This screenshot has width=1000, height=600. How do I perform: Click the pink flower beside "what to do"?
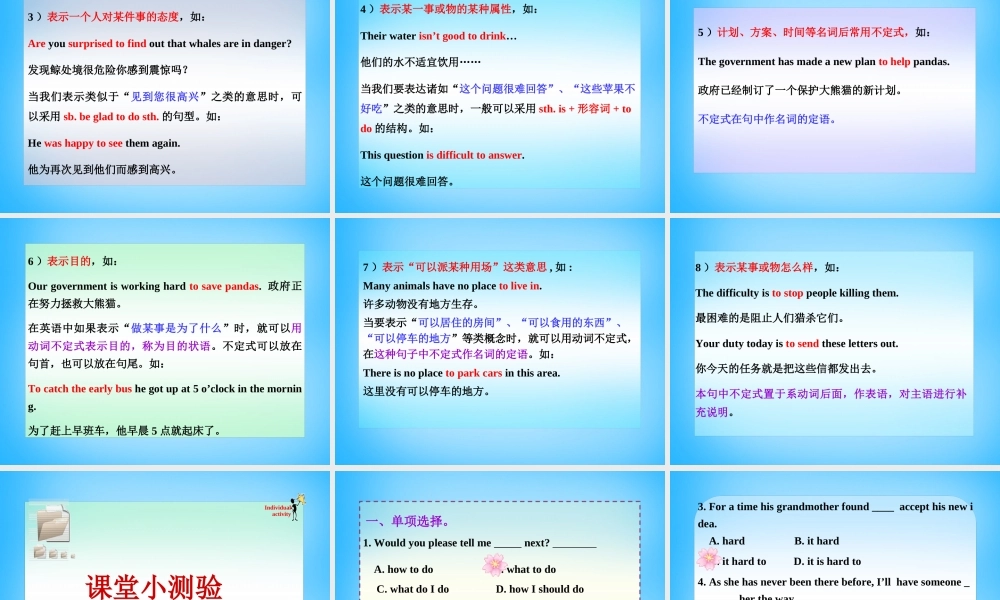[x=496, y=564]
